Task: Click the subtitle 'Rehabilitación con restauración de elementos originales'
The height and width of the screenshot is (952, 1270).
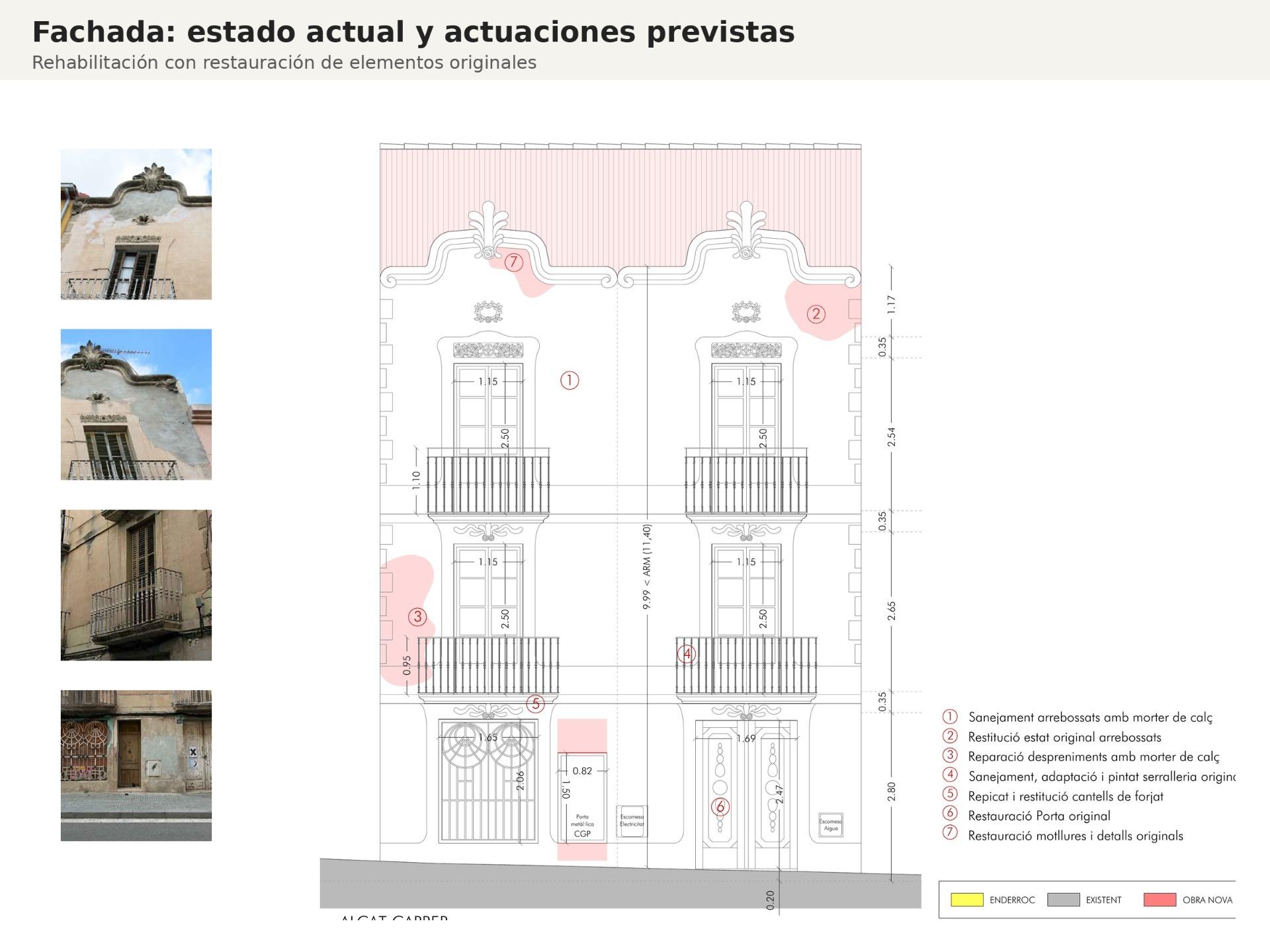Action: click(284, 63)
